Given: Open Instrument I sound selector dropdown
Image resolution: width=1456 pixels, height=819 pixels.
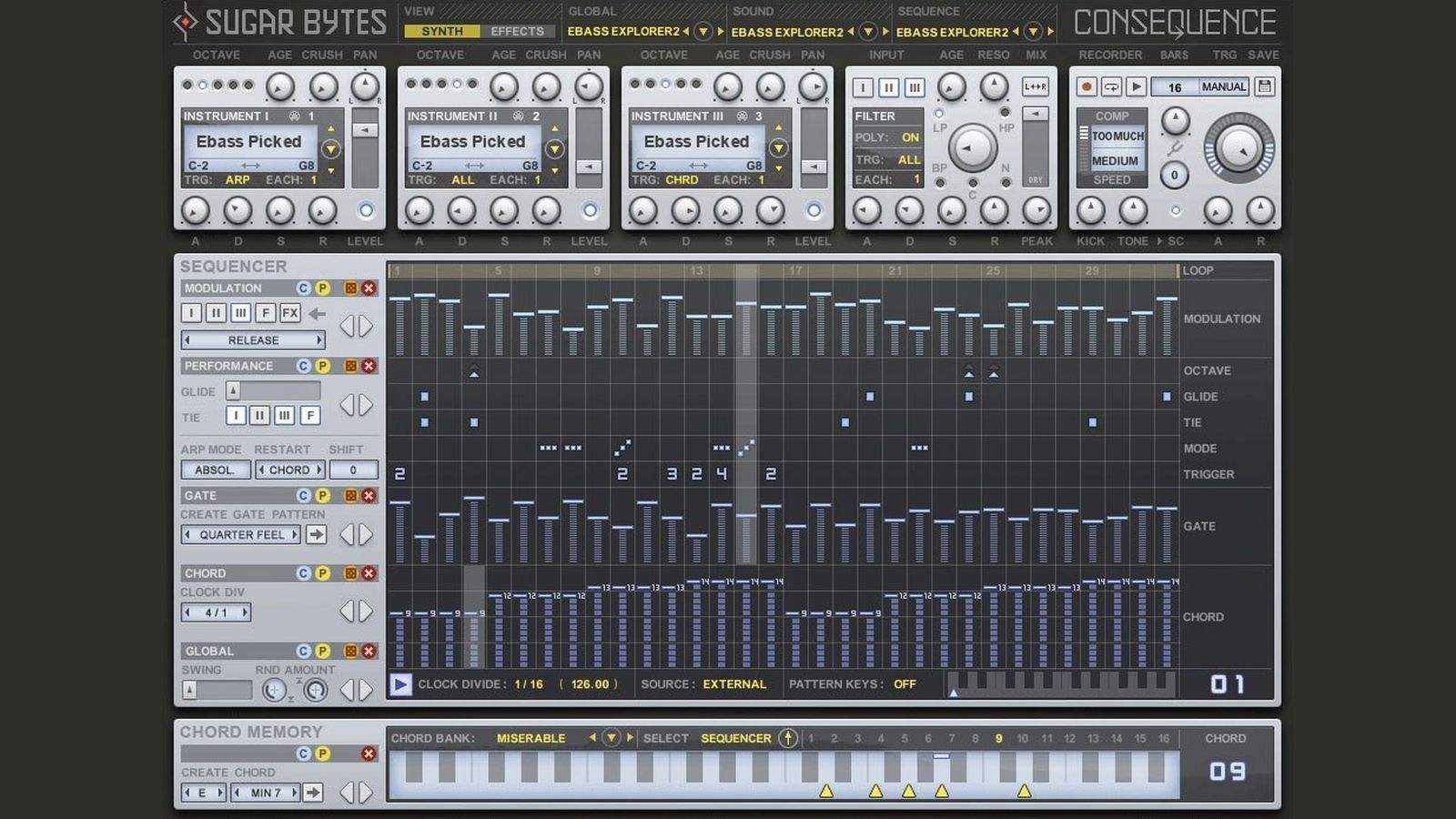Looking at the screenshot, I should click(330, 149).
